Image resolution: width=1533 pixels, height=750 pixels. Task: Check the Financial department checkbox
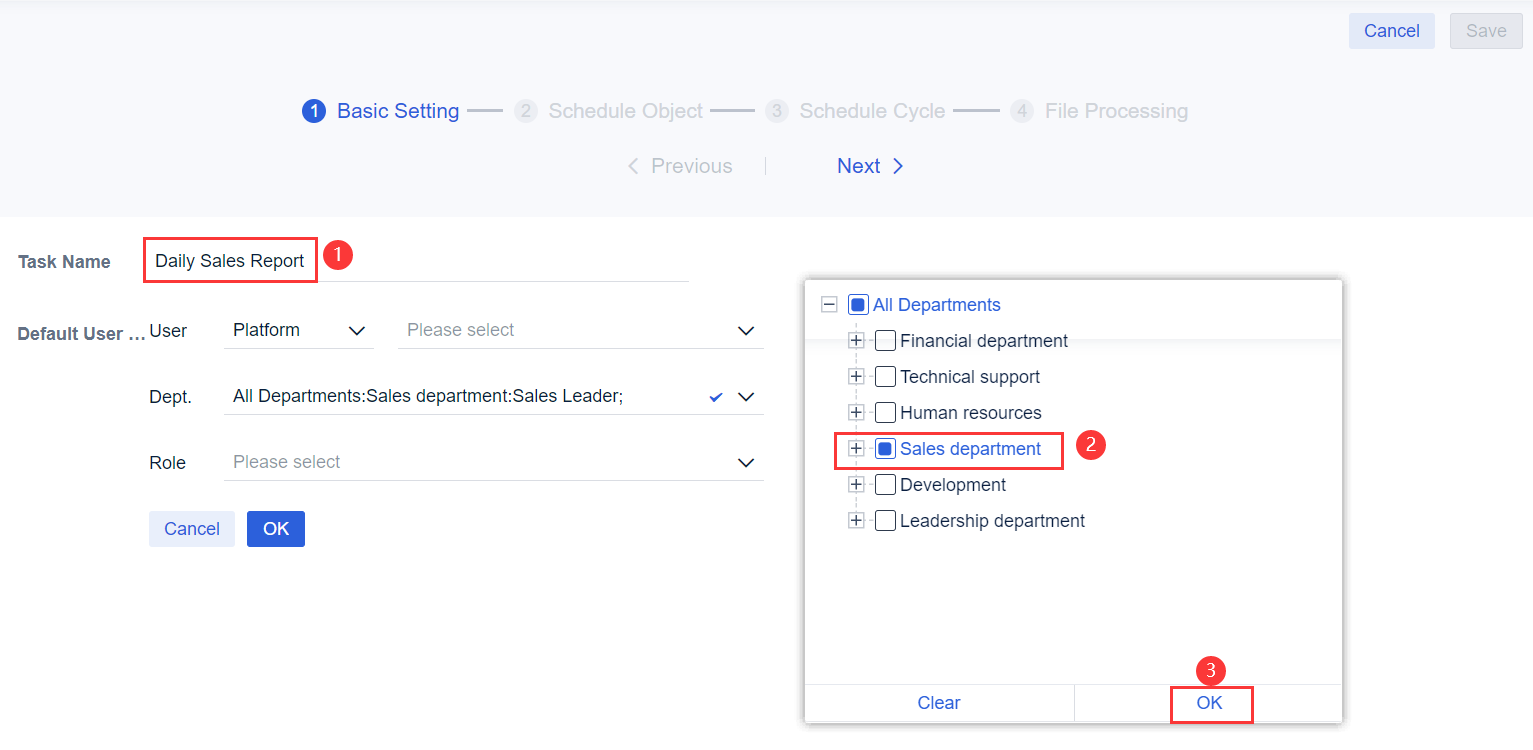885,340
